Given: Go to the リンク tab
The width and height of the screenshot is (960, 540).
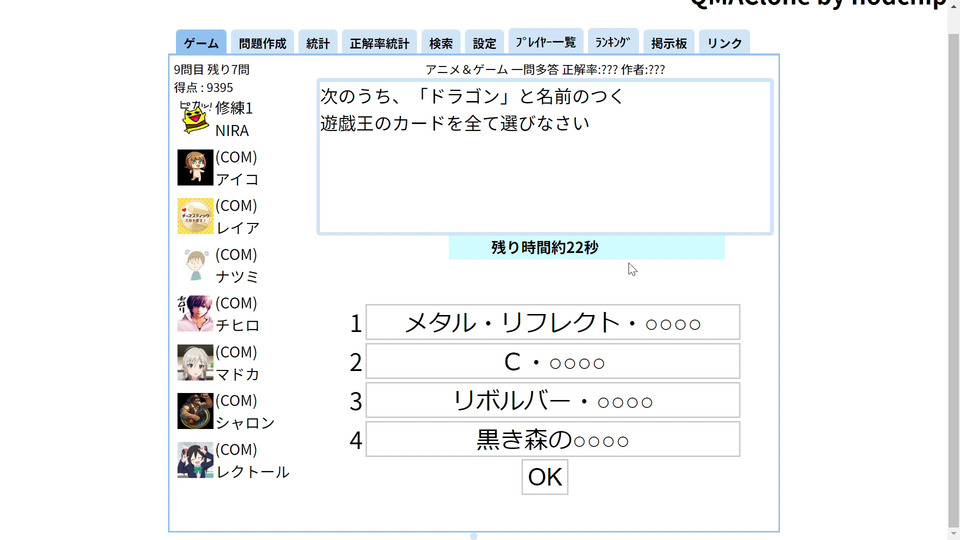Looking at the screenshot, I should pyautogui.click(x=724, y=43).
